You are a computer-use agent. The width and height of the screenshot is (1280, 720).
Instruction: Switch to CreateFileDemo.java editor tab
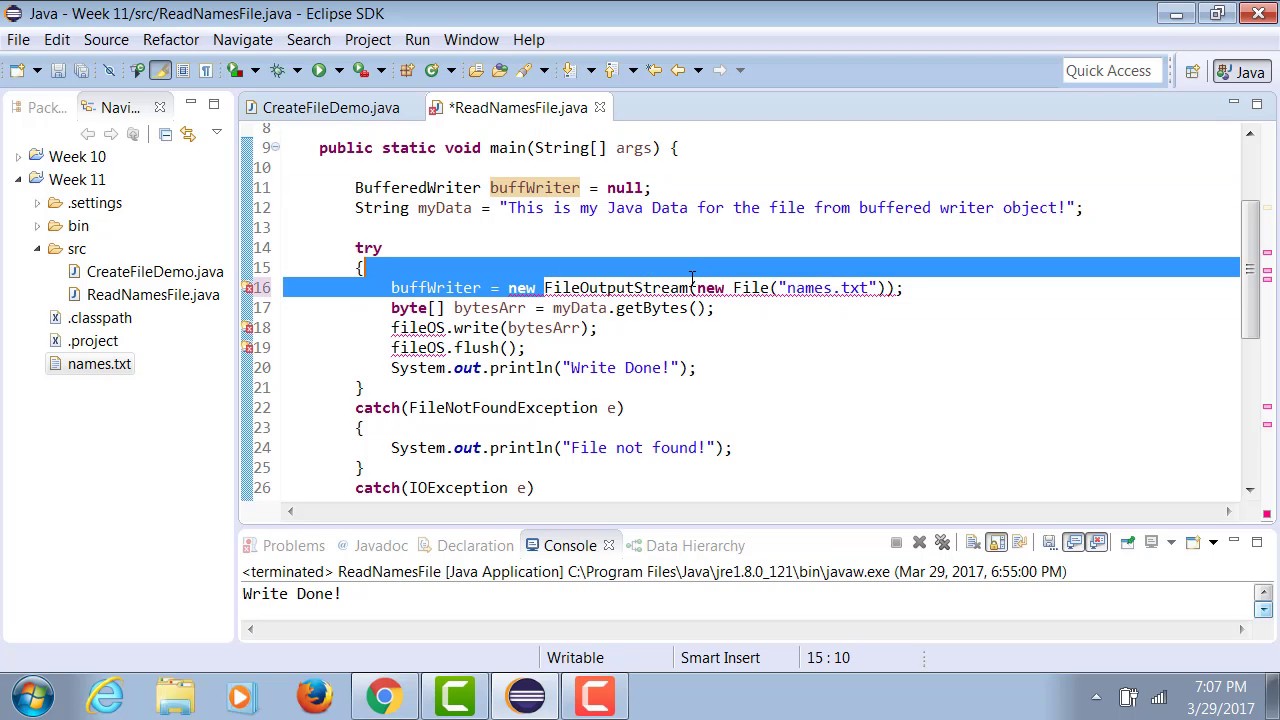pos(330,108)
